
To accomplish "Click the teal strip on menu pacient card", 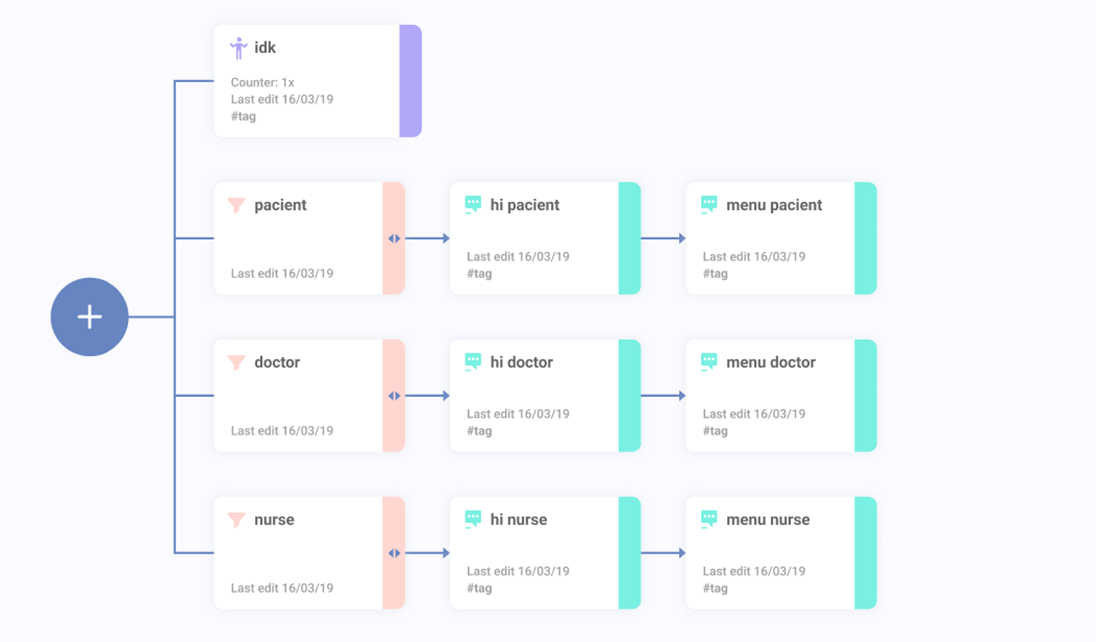I will 865,239.
